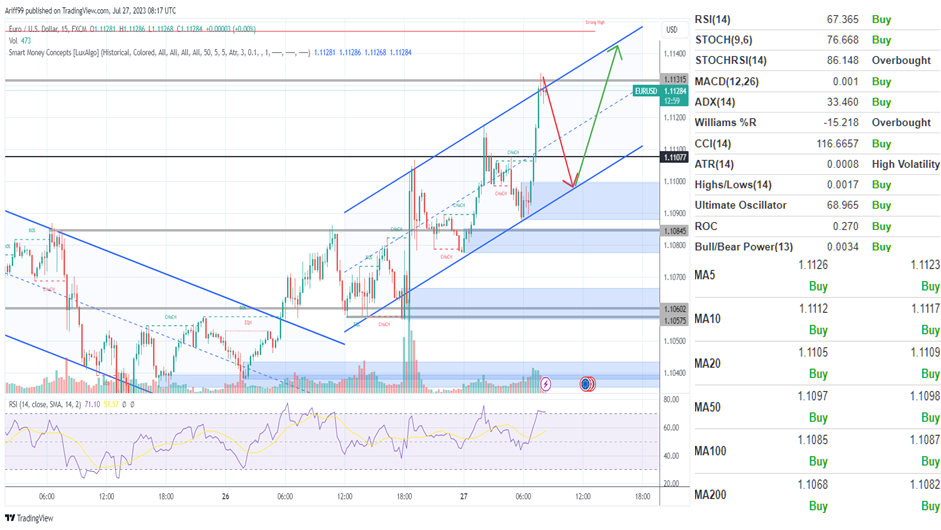Click the Strong High label
The image size is (941, 530).
coord(596,22)
